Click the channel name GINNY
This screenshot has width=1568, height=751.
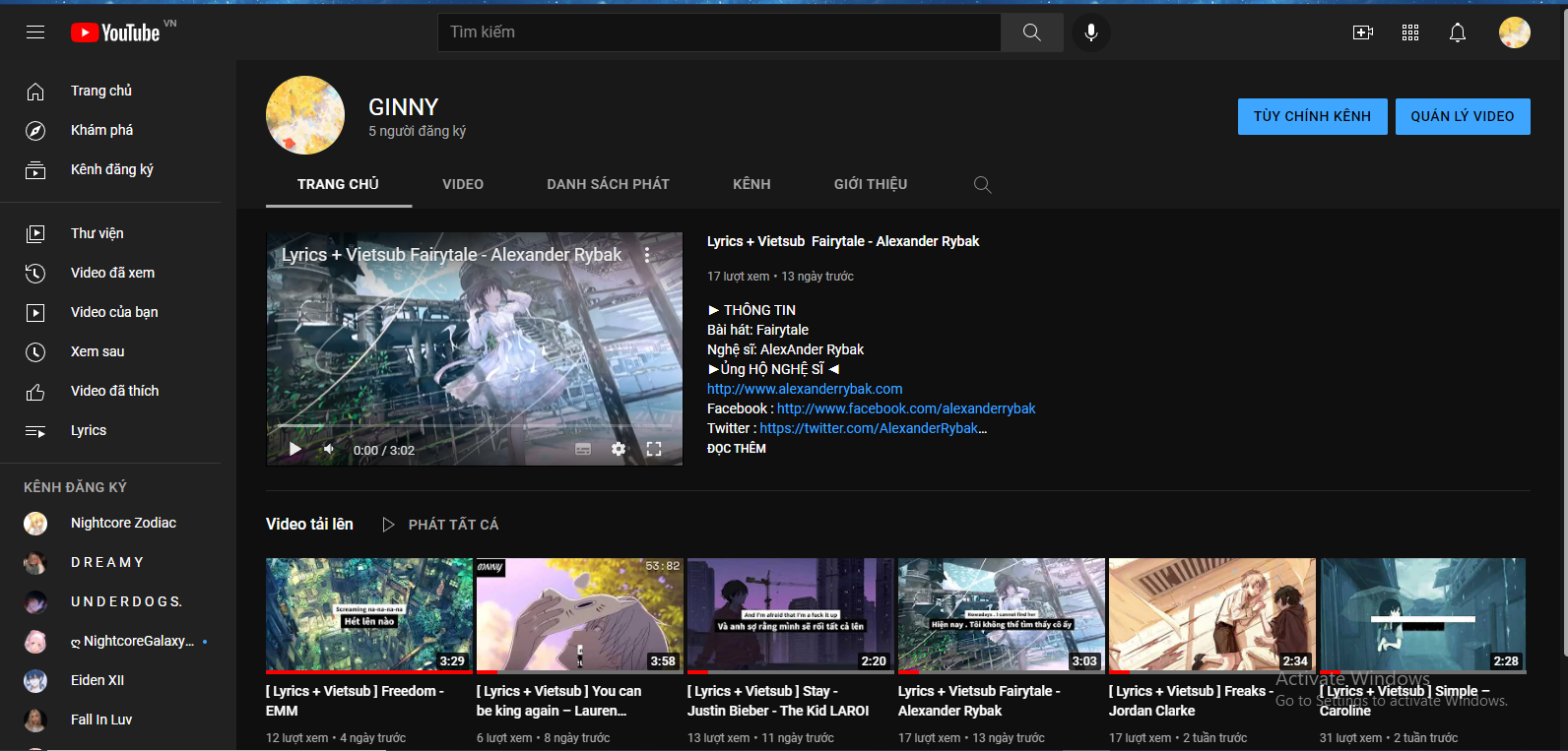click(x=403, y=107)
